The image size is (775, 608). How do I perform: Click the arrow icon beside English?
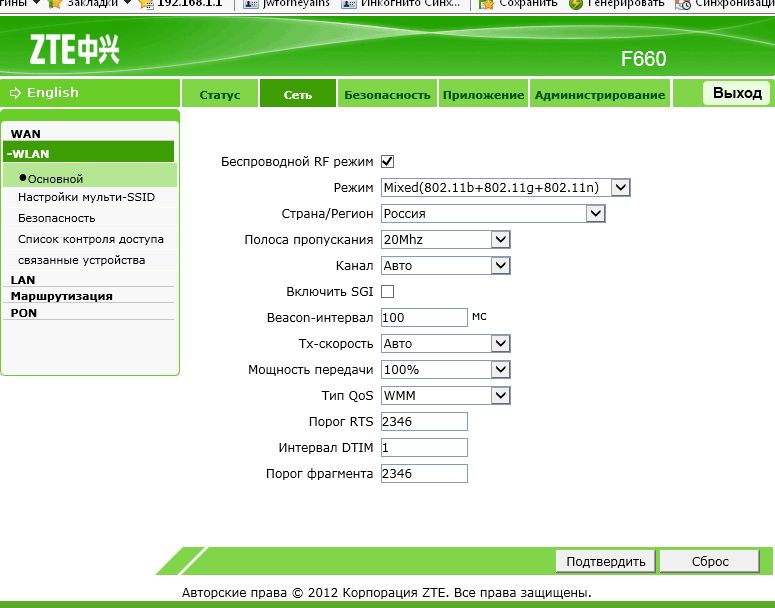(x=15, y=93)
